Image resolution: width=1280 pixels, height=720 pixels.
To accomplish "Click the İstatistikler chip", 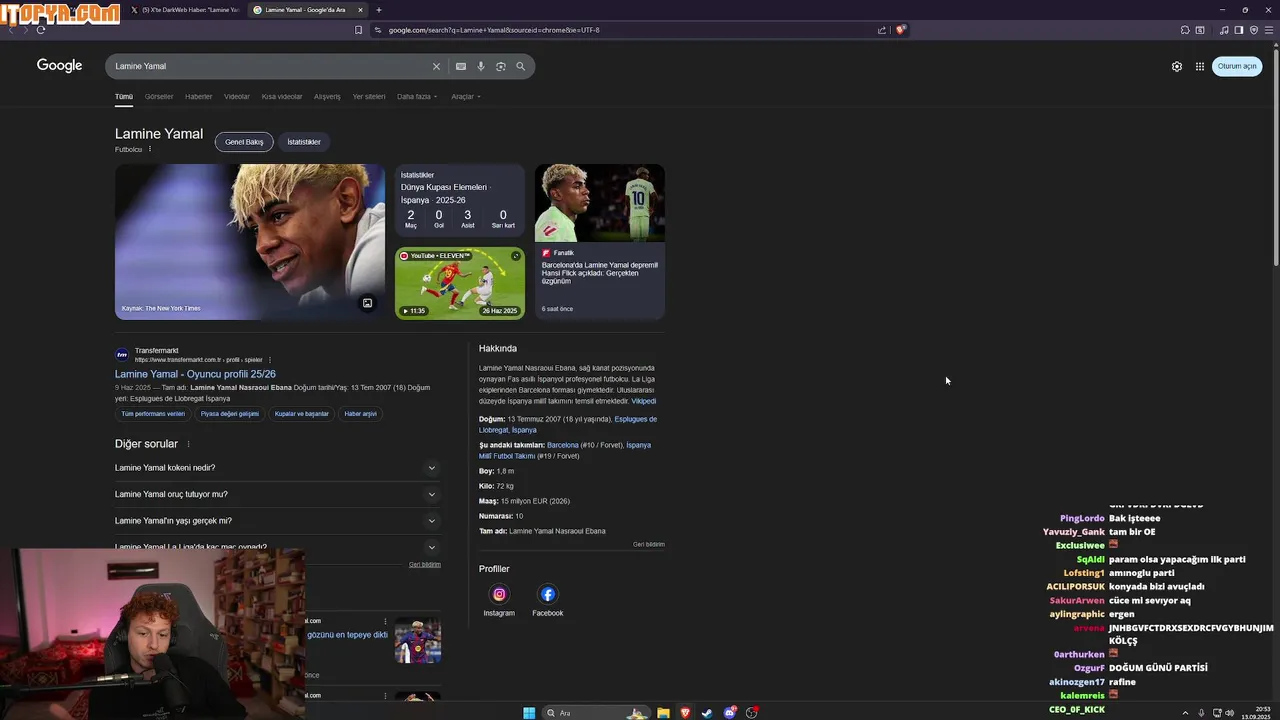I will 304,142.
